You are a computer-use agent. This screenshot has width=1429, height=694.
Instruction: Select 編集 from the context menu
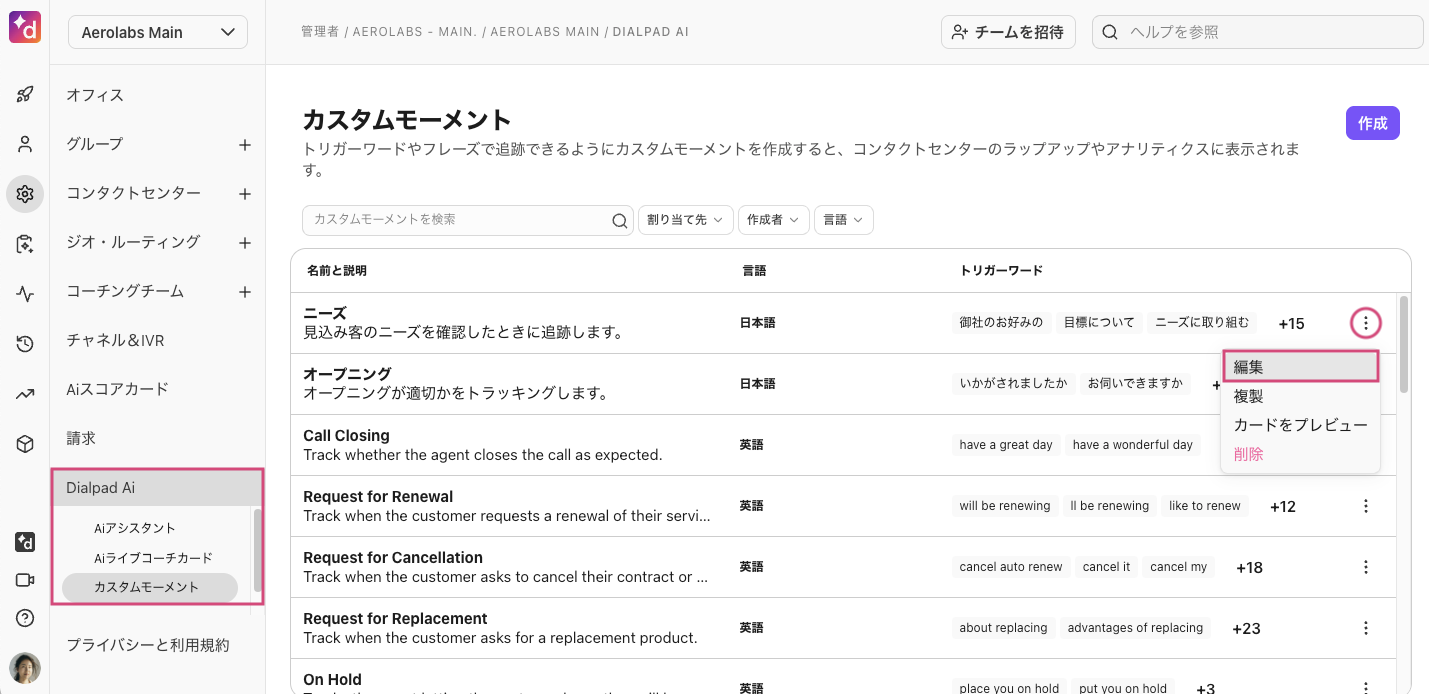point(1300,367)
